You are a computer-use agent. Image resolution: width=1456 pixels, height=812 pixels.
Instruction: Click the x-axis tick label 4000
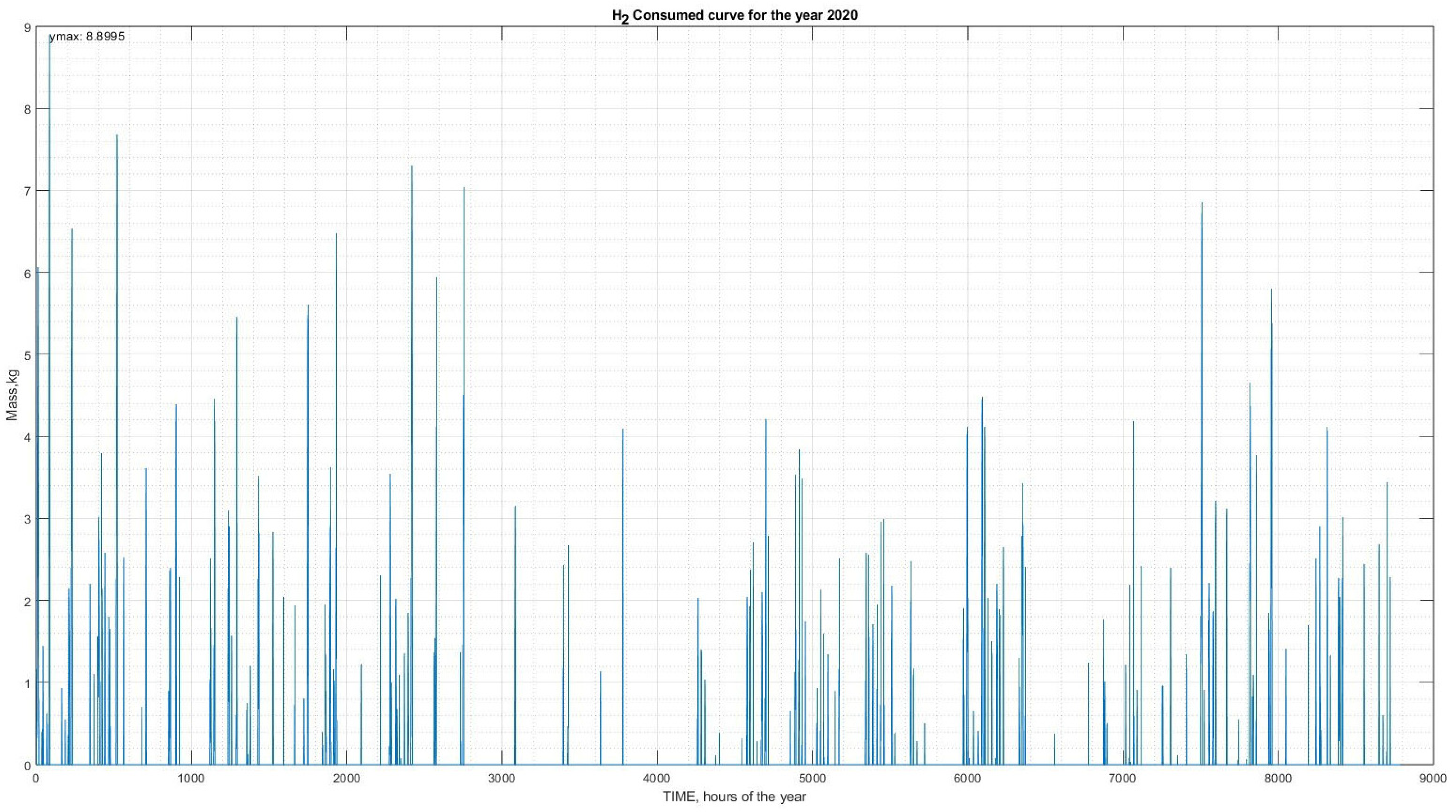click(x=657, y=778)
